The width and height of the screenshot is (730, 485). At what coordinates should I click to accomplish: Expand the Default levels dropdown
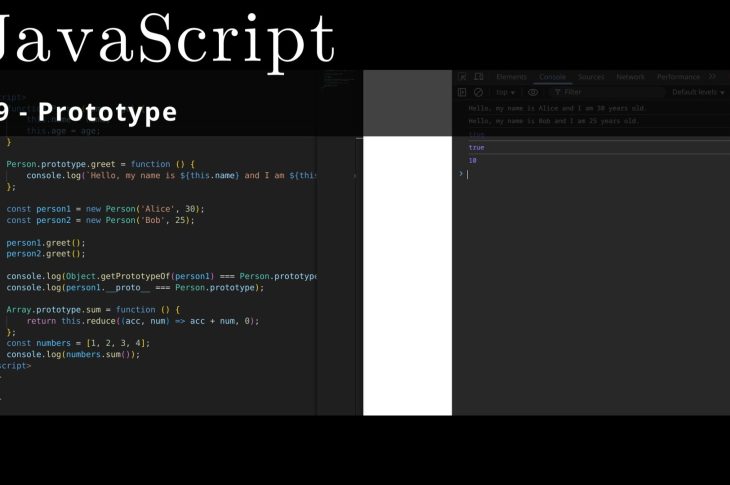(697, 92)
